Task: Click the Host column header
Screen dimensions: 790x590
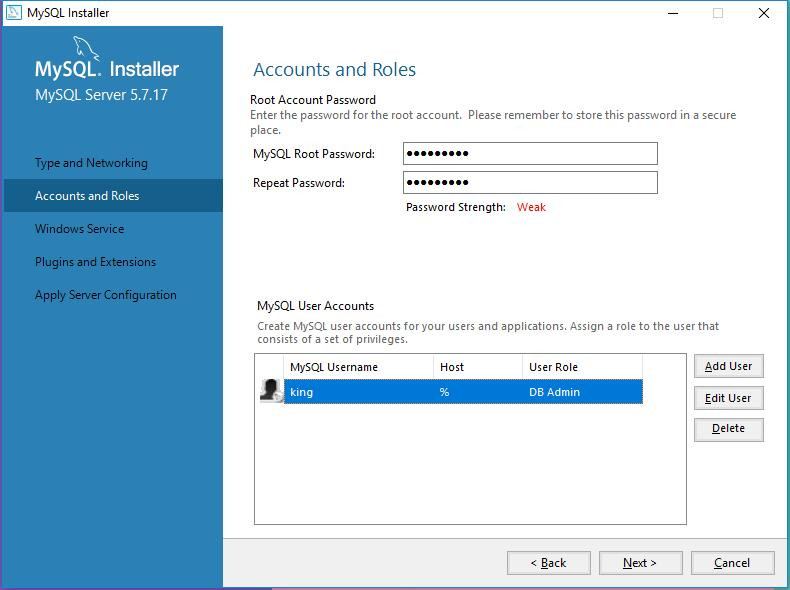Action: tap(478, 367)
